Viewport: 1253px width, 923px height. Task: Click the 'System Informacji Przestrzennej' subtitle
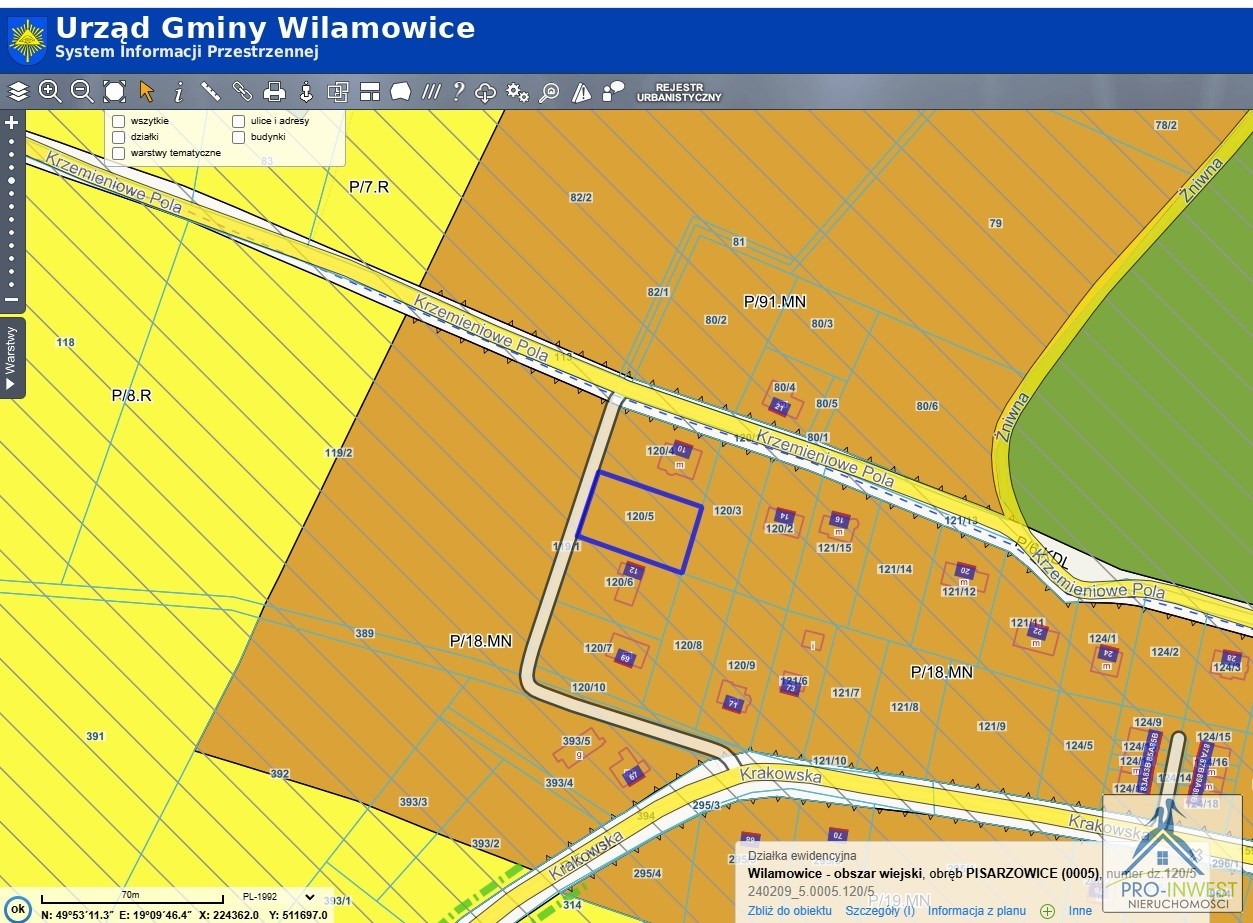coord(186,51)
